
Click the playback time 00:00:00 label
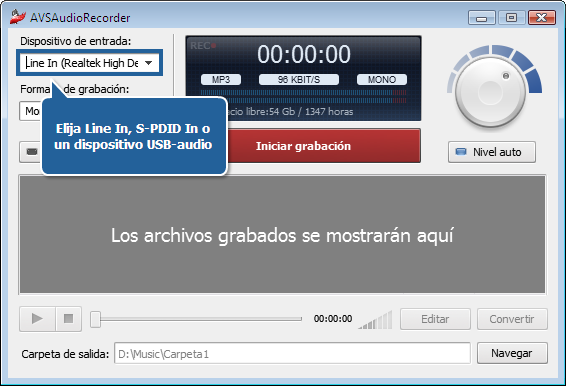click(x=333, y=319)
